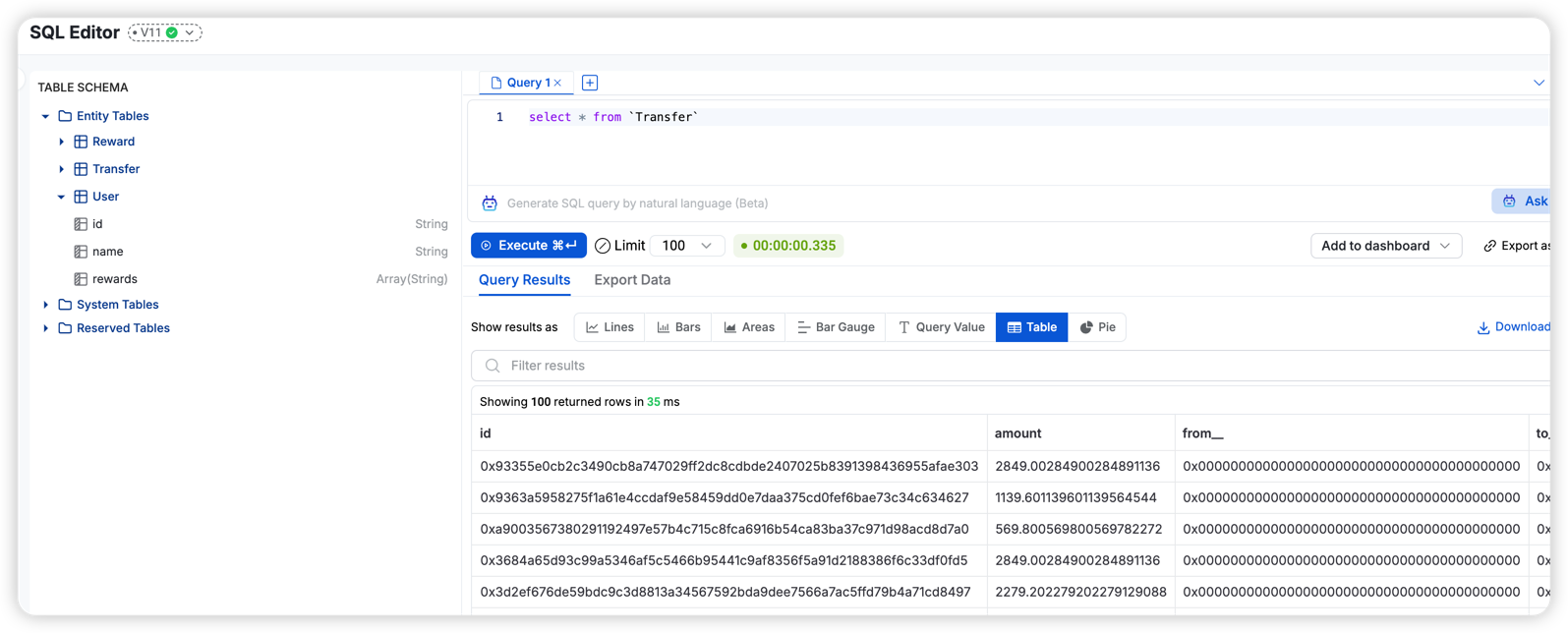Click the amount cell 2279.202279202279129088

[x=1081, y=592]
